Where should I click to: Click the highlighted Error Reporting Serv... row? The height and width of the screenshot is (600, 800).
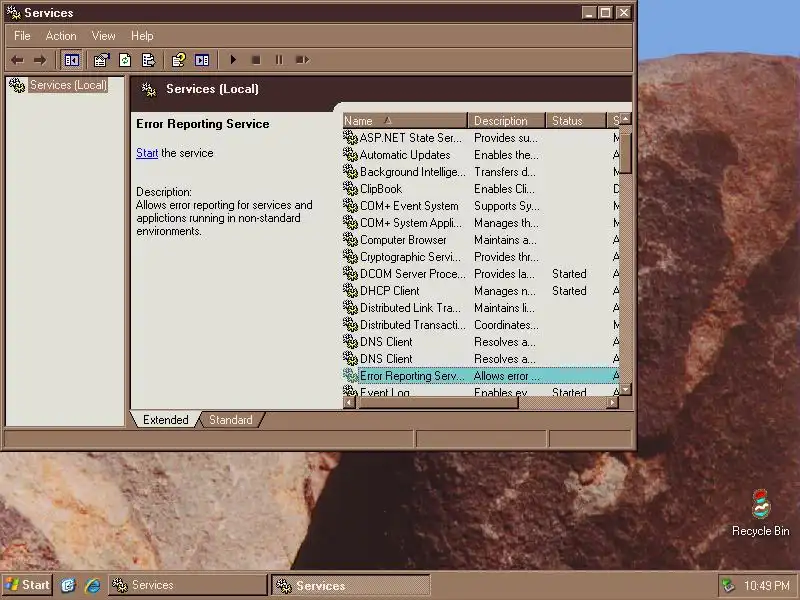click(x=481, y=376)
